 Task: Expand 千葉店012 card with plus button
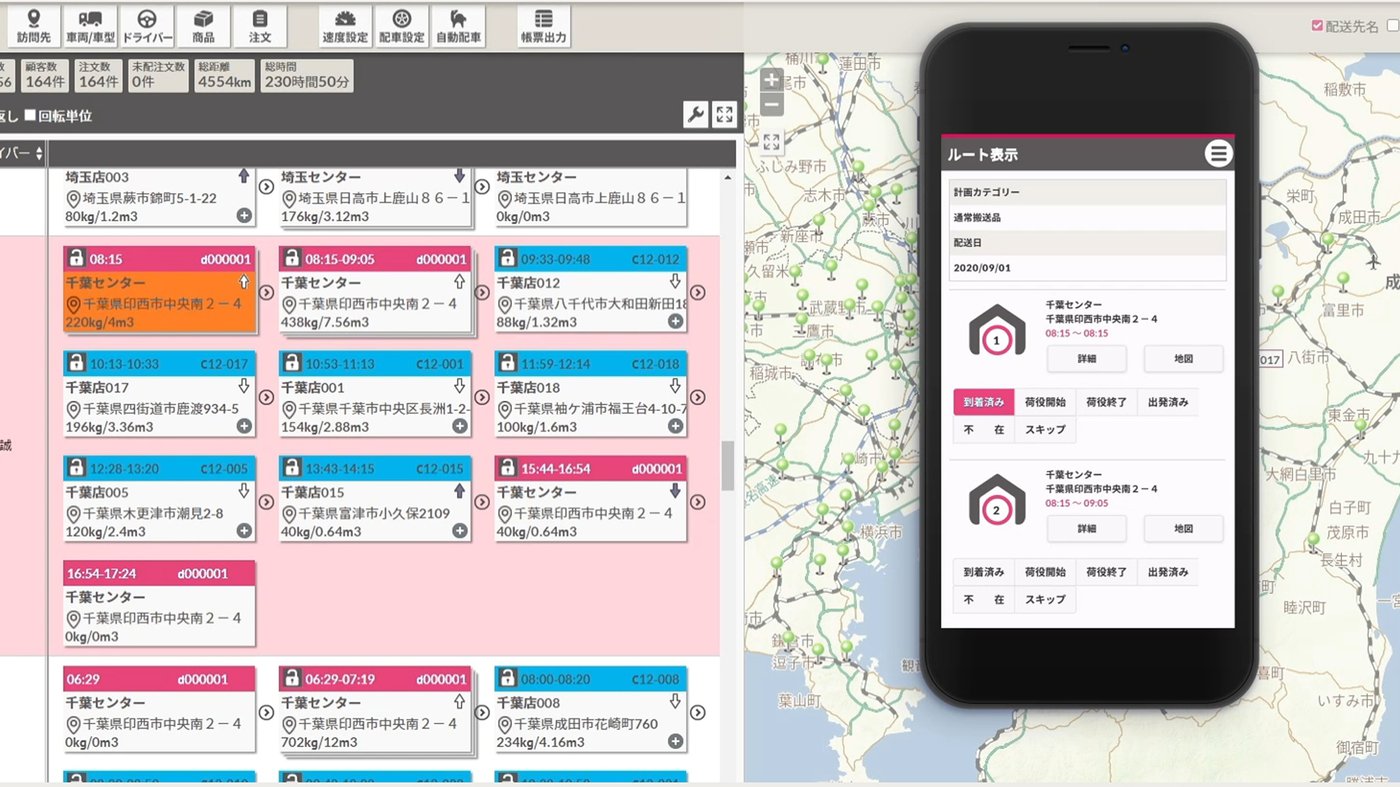pos(676,321)
